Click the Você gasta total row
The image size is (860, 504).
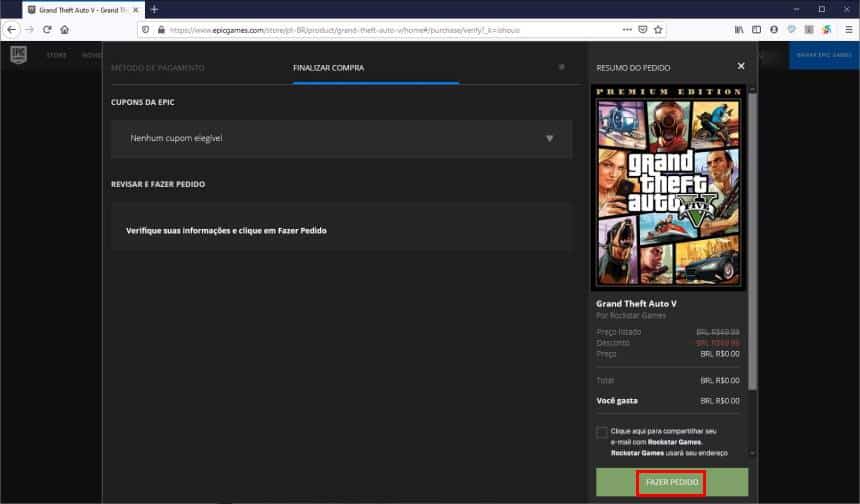(667, 401)
